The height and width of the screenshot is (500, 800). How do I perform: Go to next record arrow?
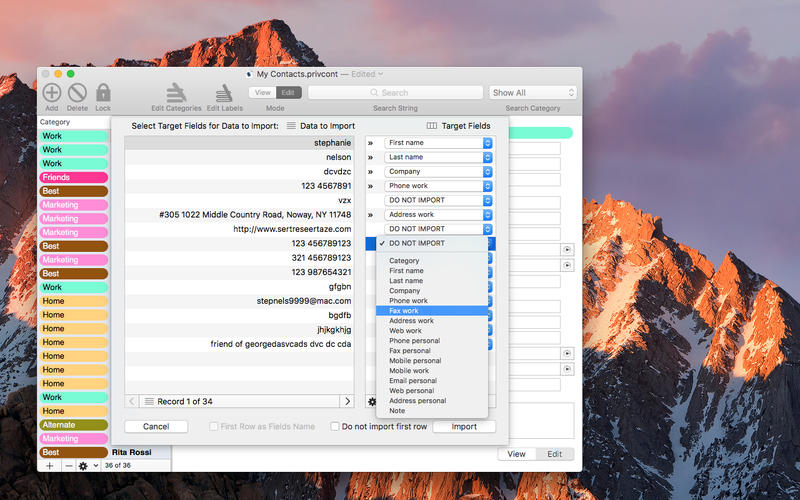347,401
